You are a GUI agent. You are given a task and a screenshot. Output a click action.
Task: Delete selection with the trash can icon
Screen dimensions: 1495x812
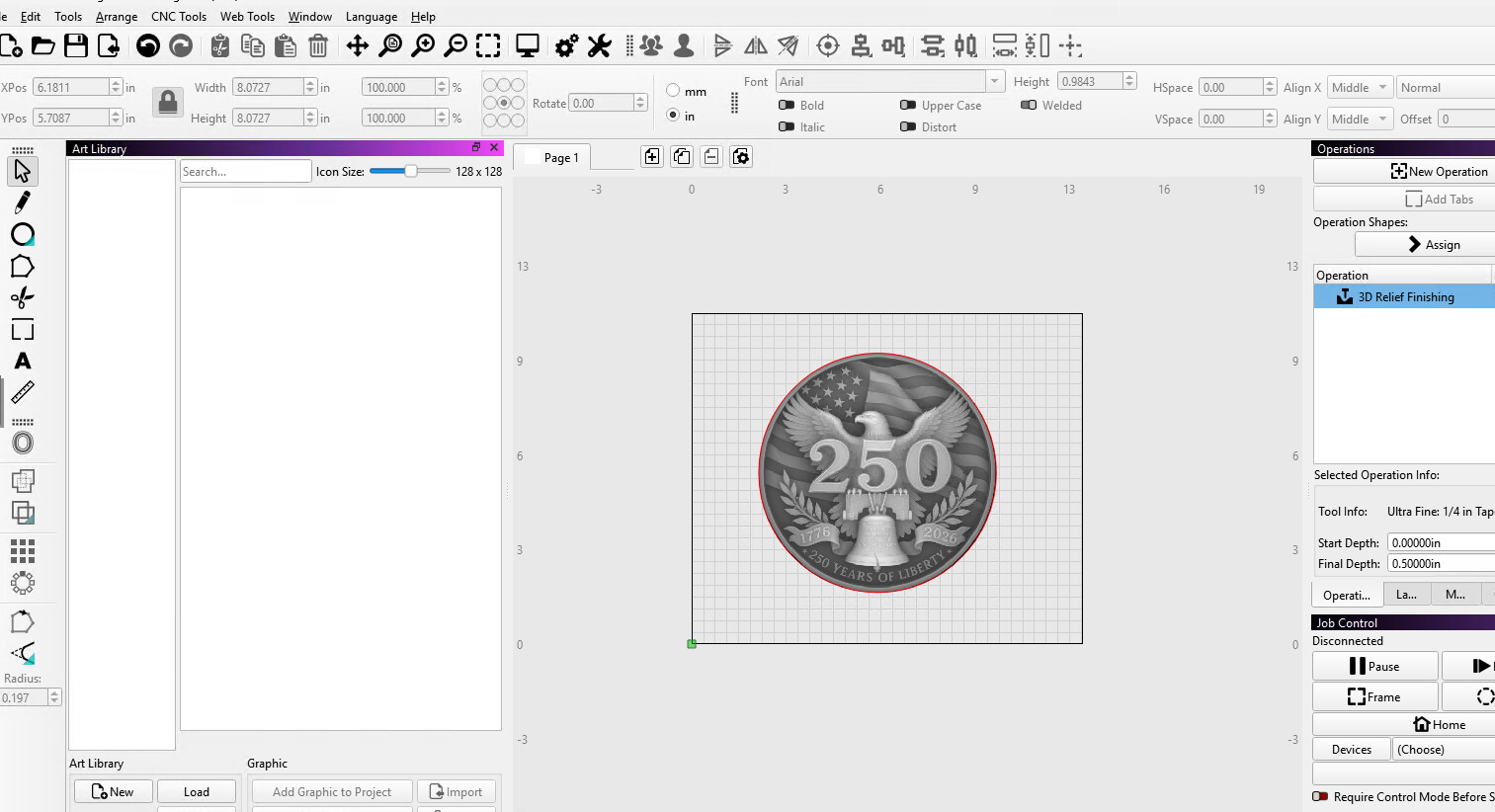pyautogui.click(x=318, y=45)
